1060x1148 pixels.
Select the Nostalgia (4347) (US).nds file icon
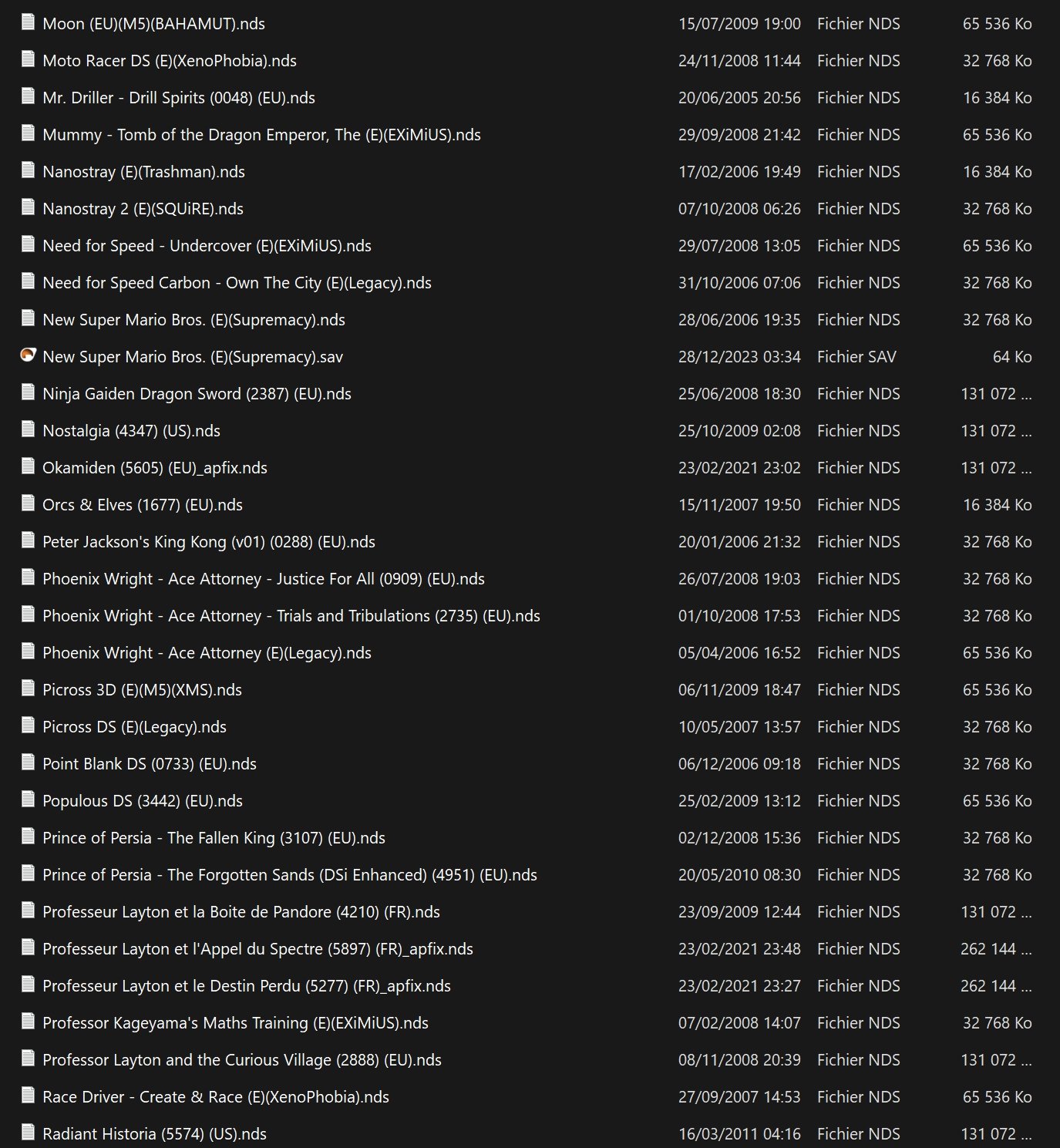pos(28,429)
